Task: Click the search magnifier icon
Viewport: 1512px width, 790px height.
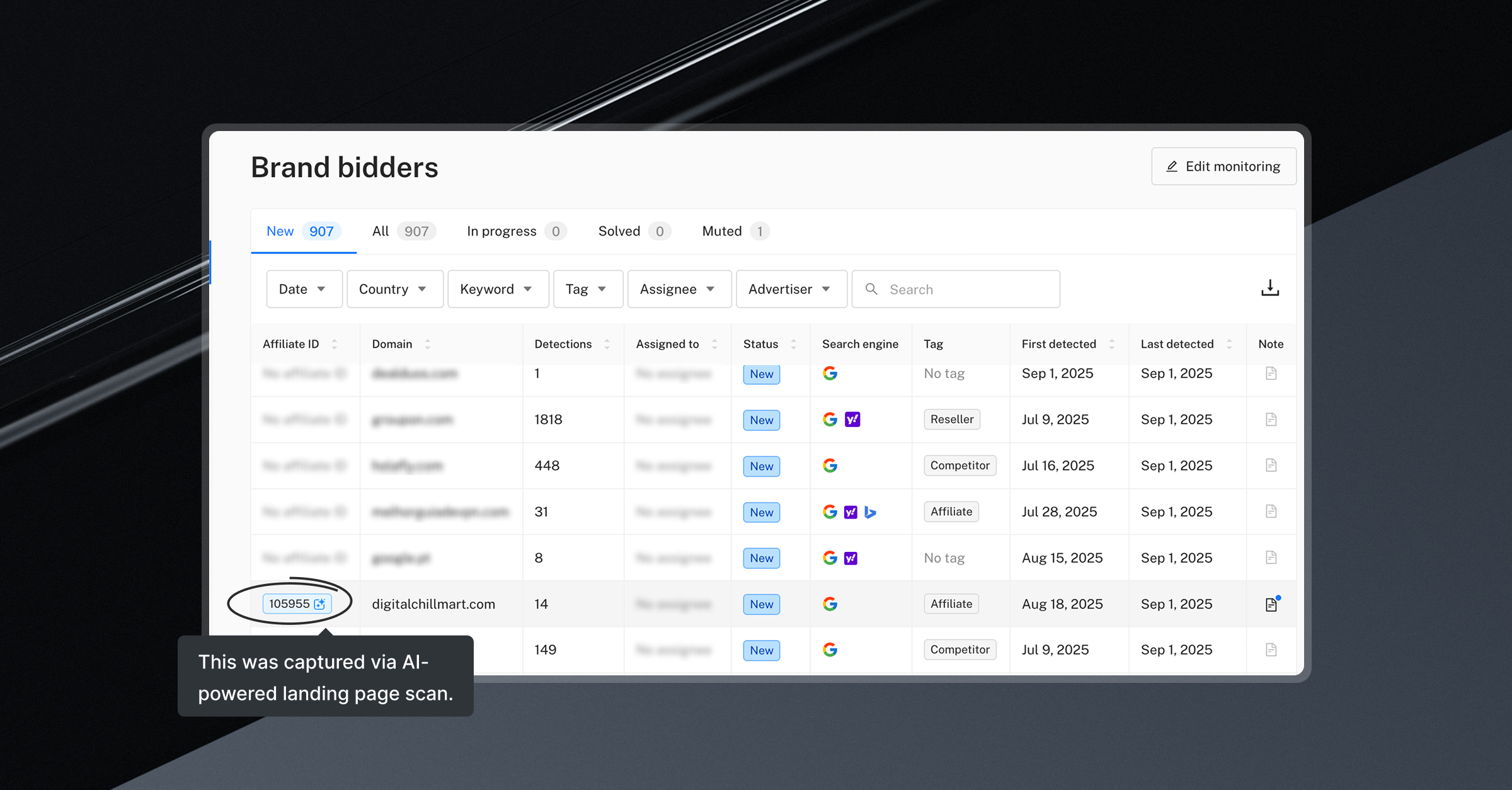Action: [x=871, y=289]
